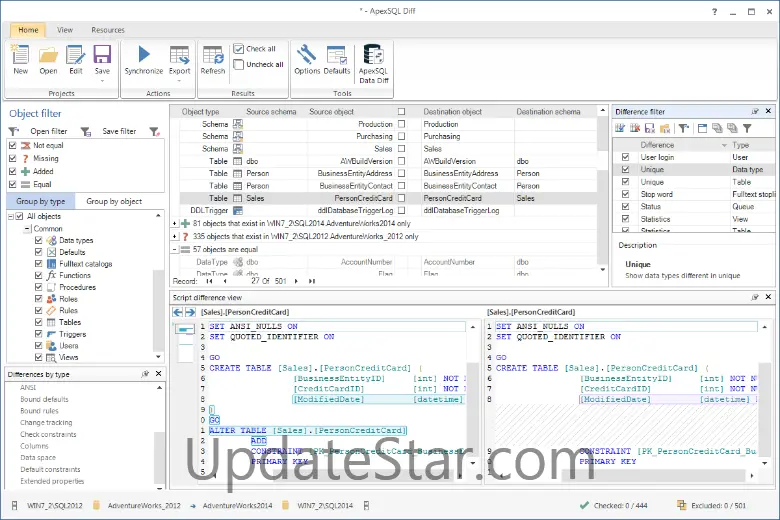780x520 pixels.
Task: Click the window layout icon in Difference filter
Action: click(x=702, y=128)
